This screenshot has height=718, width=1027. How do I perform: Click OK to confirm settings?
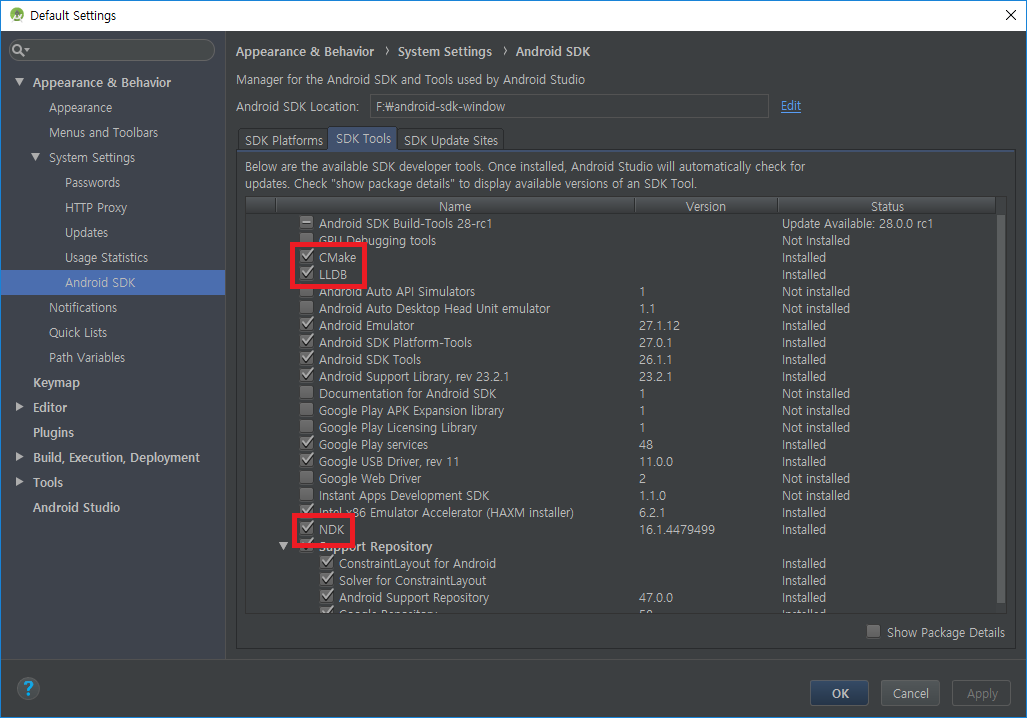point(840,693)
